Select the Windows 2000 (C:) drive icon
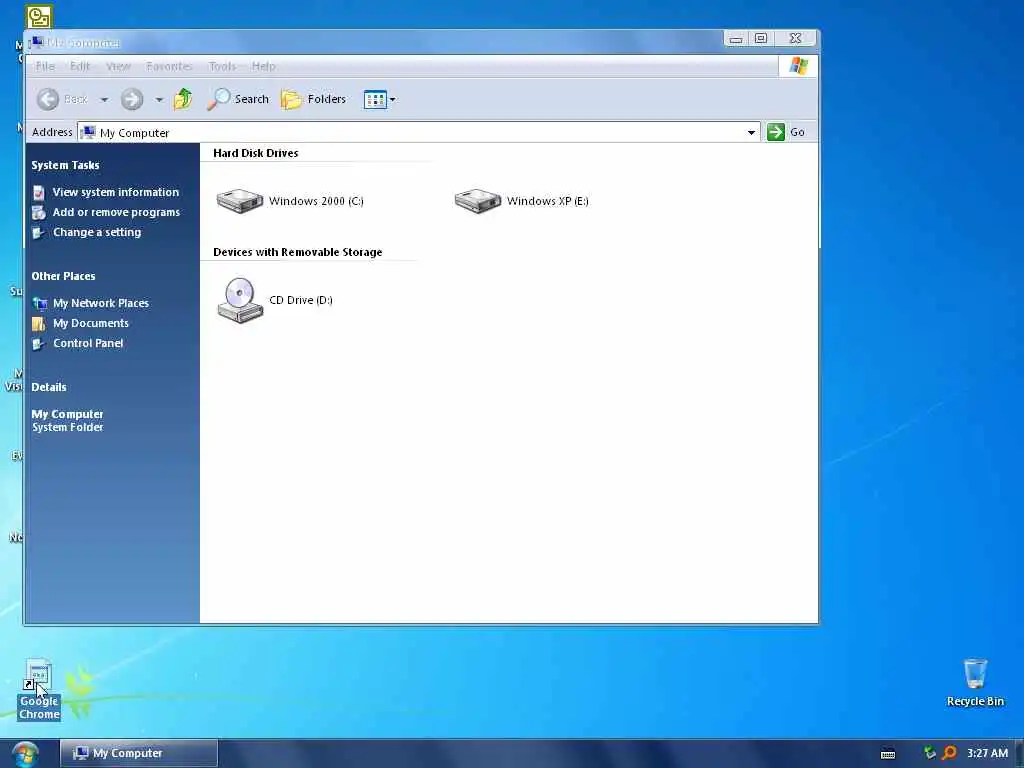Viewport: 1024px width, 768px height. [240, 200]
